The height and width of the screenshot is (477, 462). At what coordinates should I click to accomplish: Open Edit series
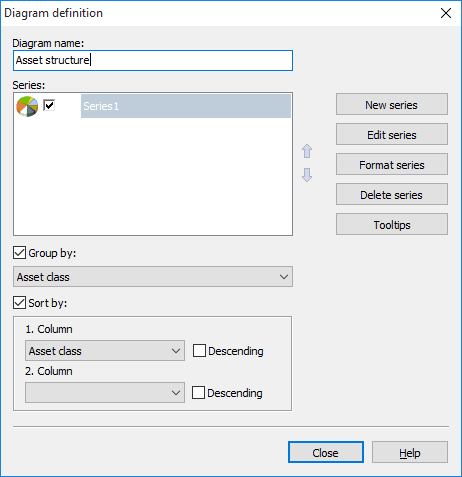click(x=392, y=135)
